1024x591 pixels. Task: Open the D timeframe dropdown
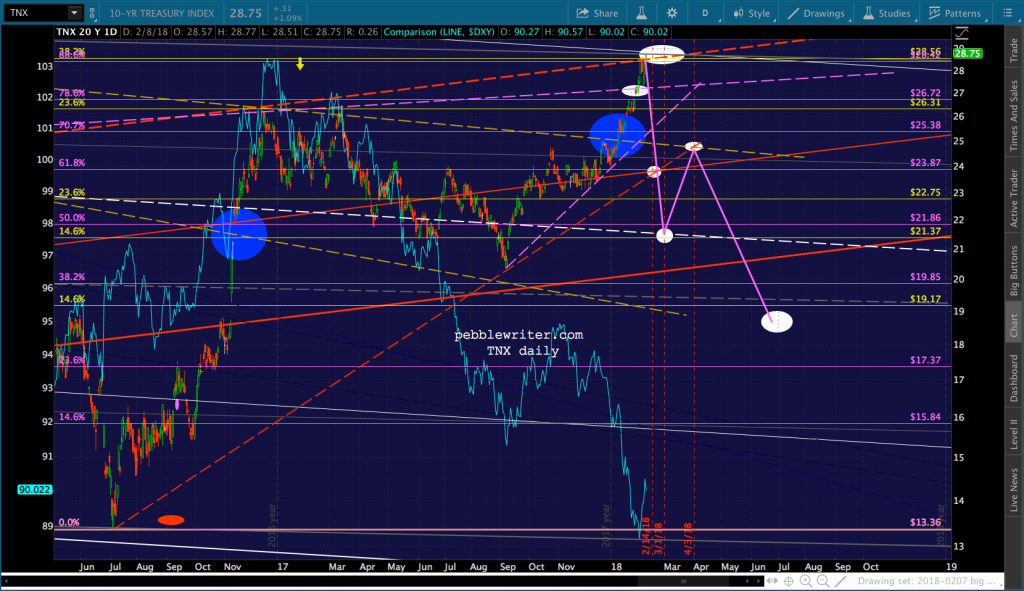point(706,13)
